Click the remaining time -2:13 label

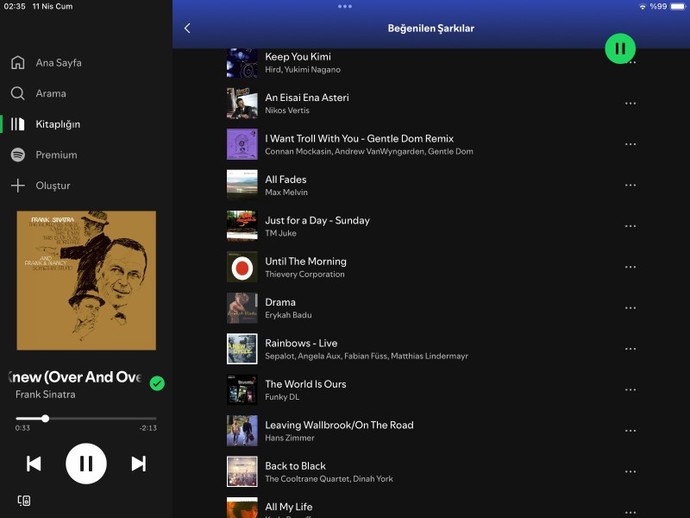pyautogui.click(x=148, y=428)
